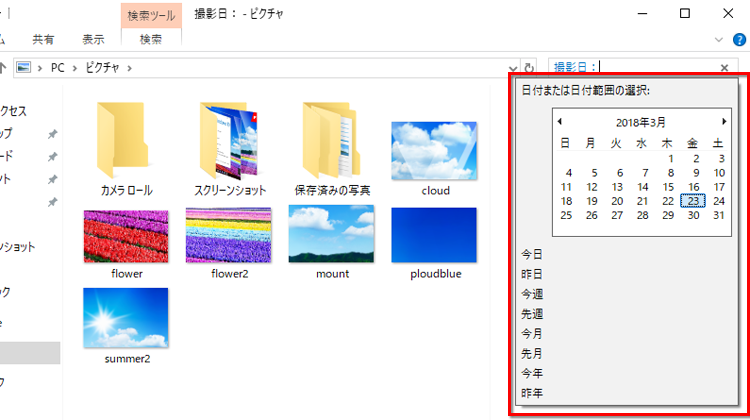This screenshot has height=420, width=750.
Task: Pick March 14 in the calendar
Action: 642,187
